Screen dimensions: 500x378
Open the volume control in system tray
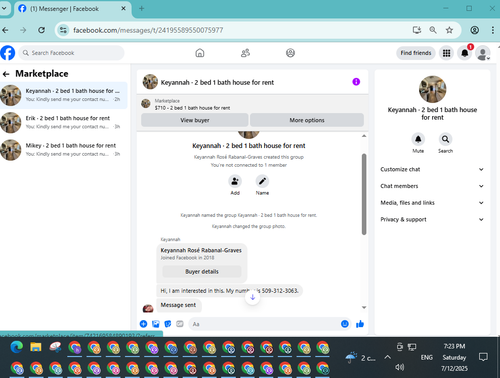[399, 367]
